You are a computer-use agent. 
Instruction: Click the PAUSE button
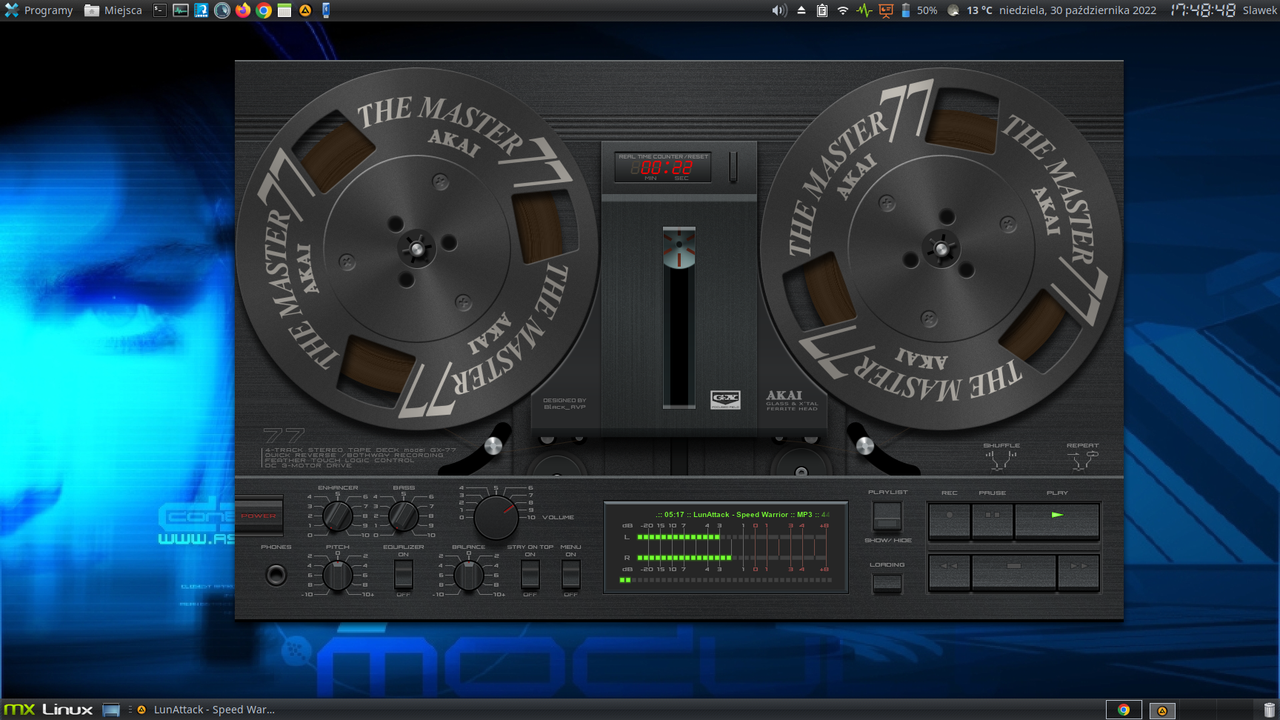(993, 521)
